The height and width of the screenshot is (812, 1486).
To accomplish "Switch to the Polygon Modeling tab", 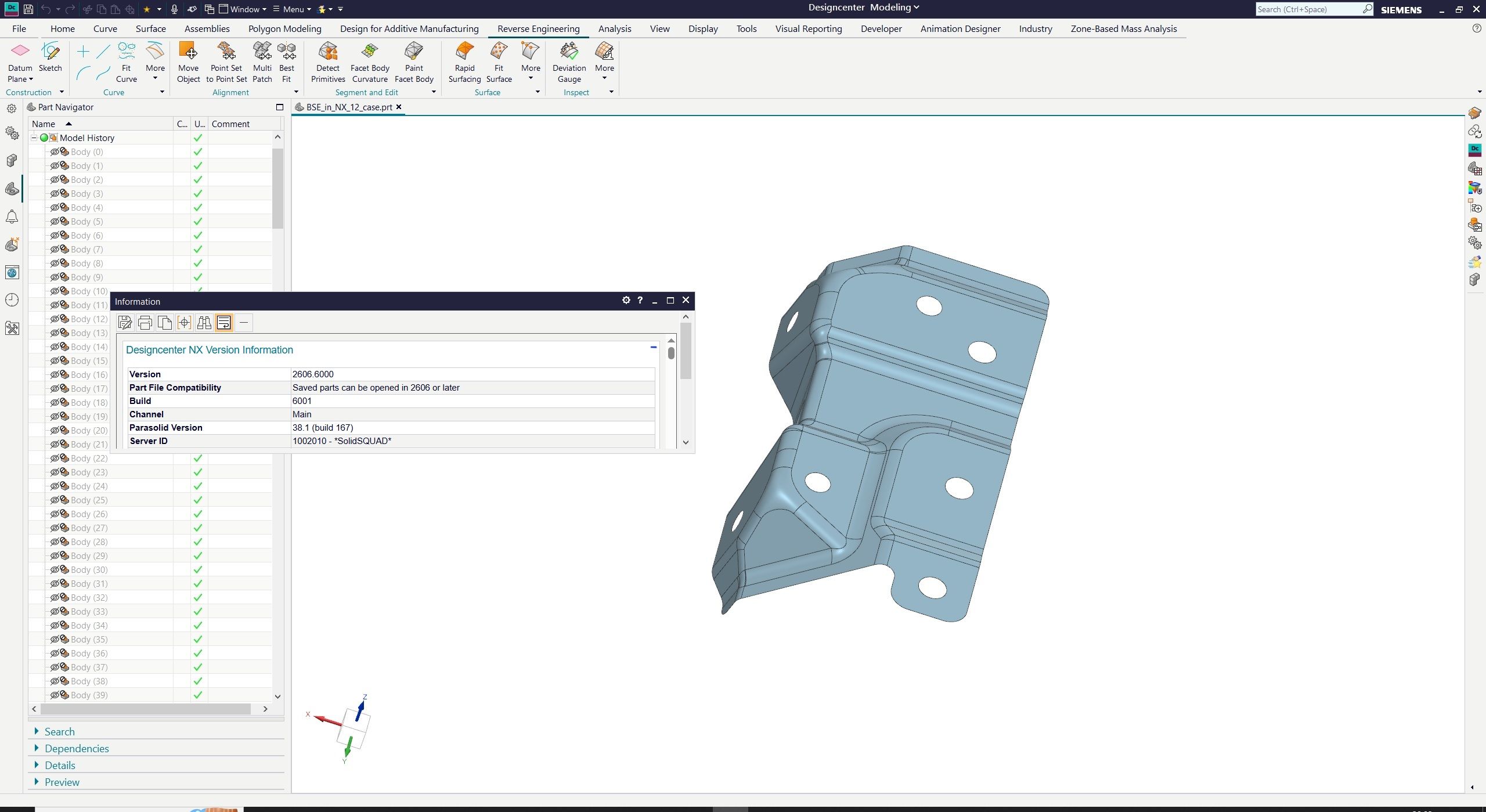I will point(284,28).
